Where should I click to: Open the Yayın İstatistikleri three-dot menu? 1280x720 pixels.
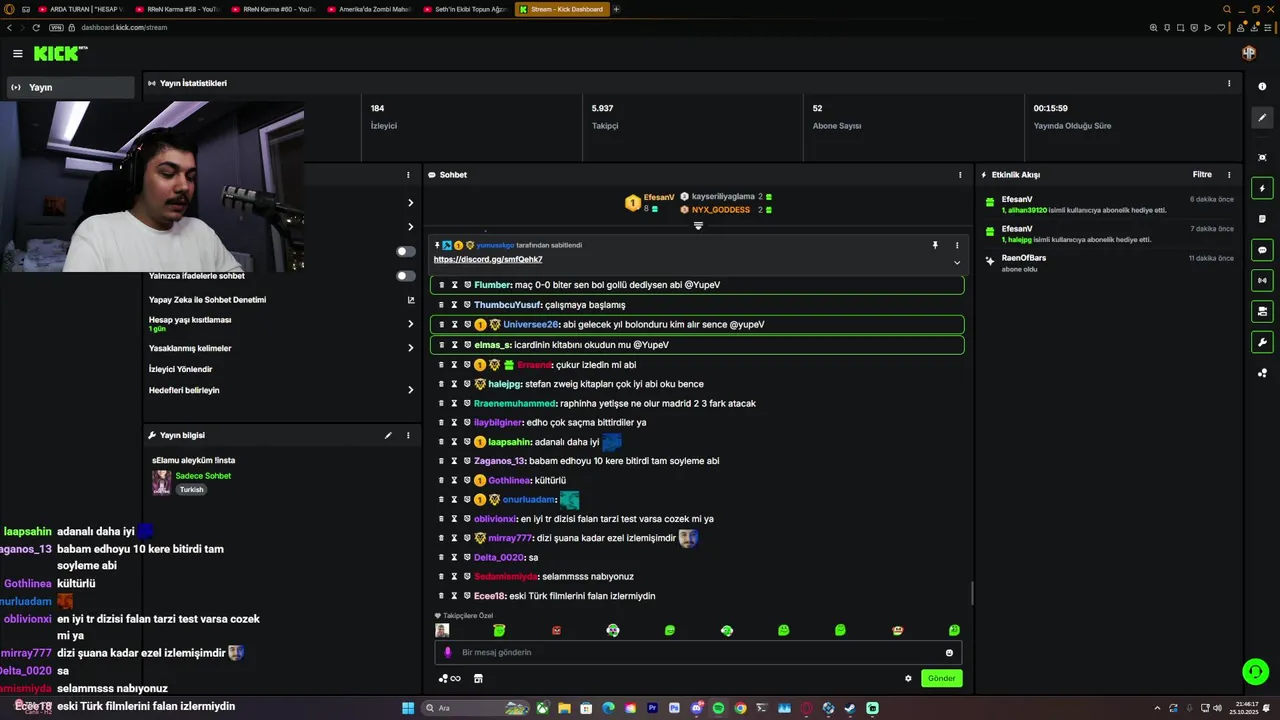(1229, 83)
